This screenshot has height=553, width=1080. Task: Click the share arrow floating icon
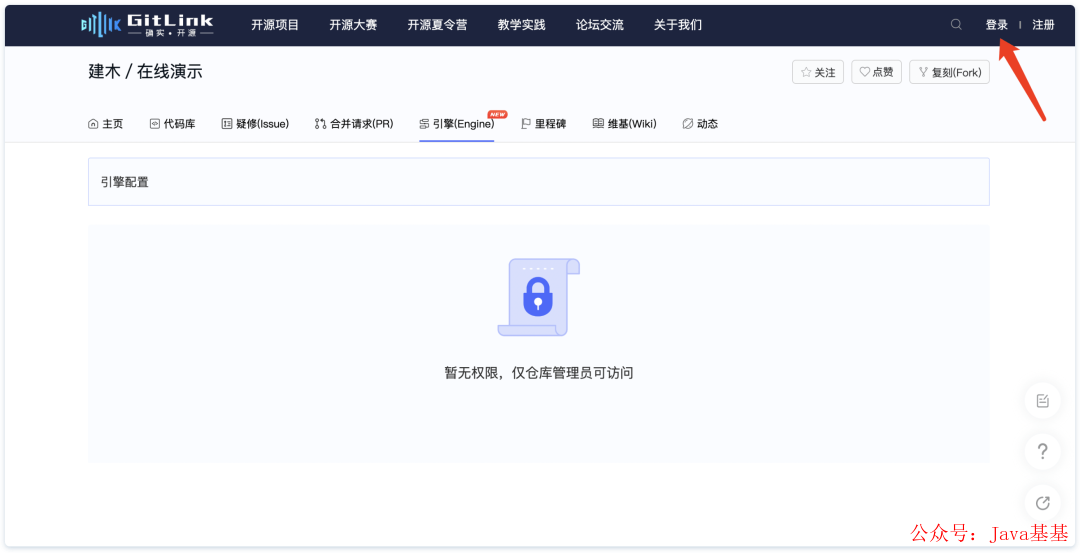[x=1042, y=502]
